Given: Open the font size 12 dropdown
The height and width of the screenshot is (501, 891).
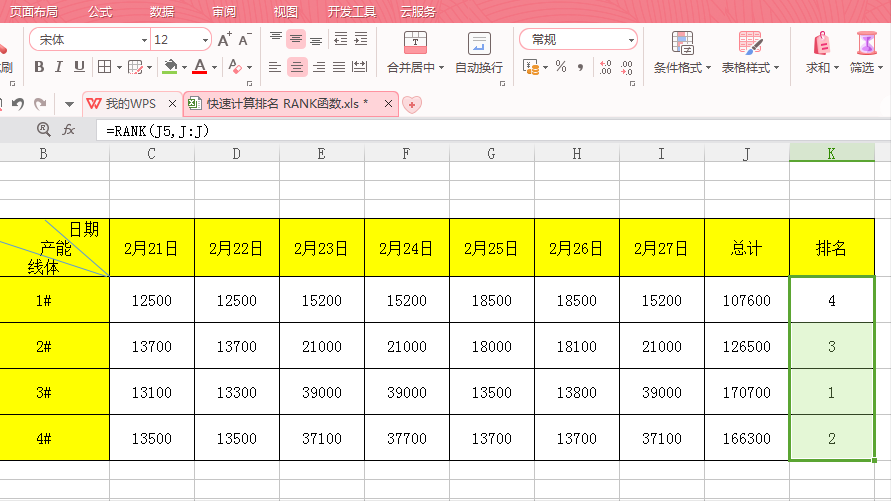Looking at the screenshot, I should 205,40.
